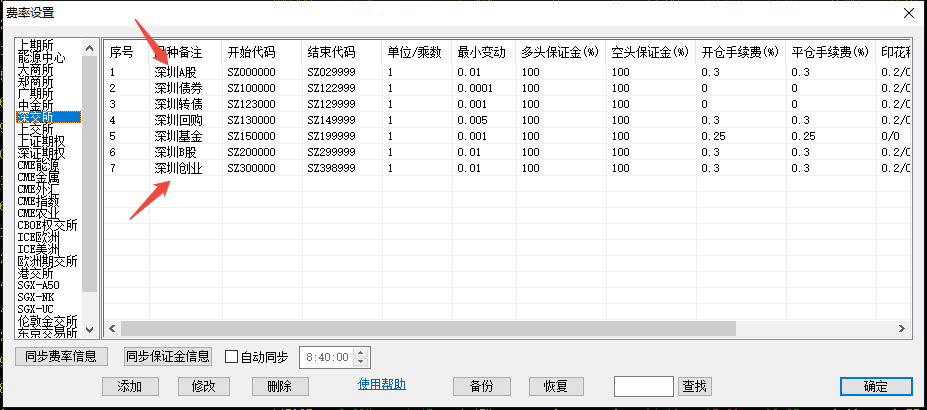This screenshot has width=927, height=410.
Task: Select the 深圳基金 row
Action: coord(507,136)
